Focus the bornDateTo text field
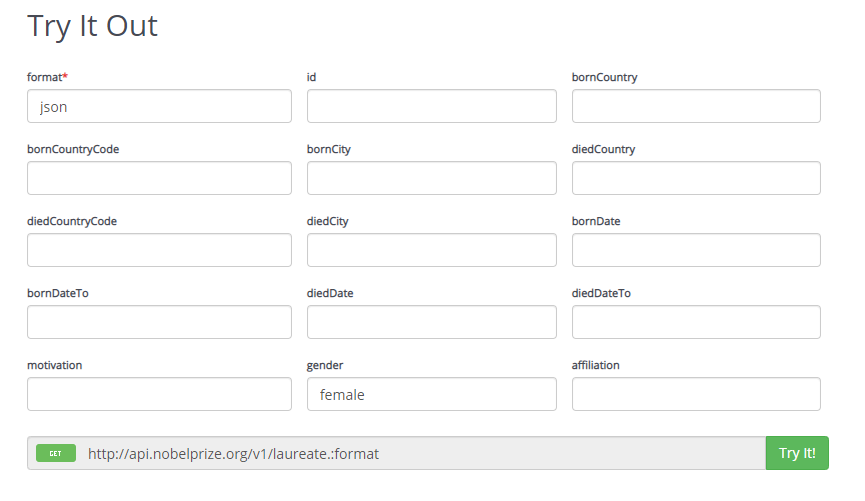Viewport: 865px width, 501px height. click(159, 322)
